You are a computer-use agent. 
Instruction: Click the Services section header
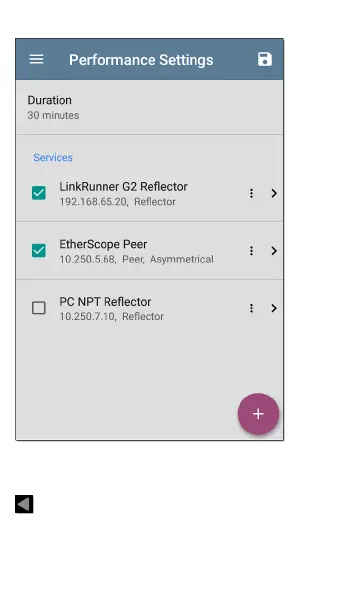[x=53, y=158]
